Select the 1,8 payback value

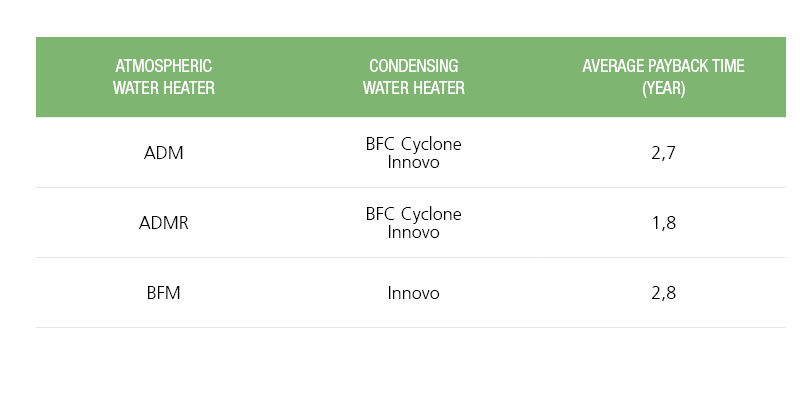[663, 223]
